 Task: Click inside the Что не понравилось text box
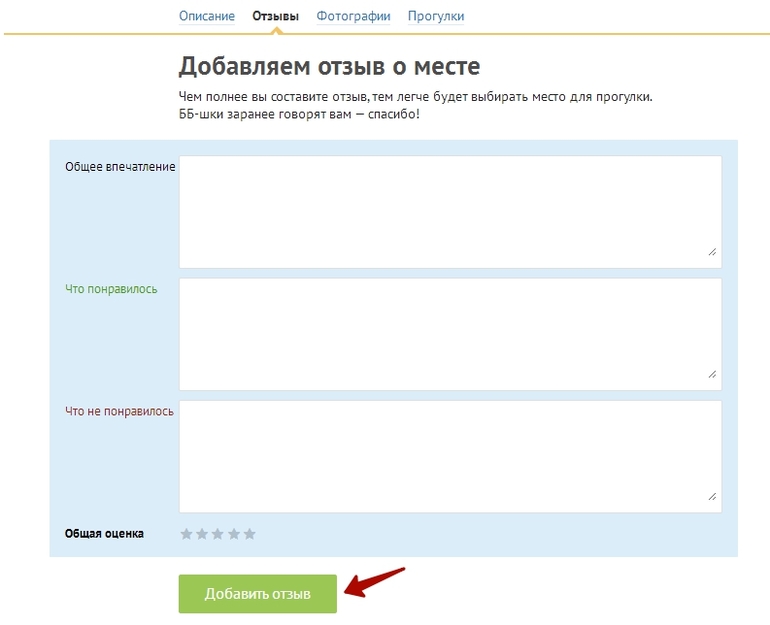click(450, 456)
